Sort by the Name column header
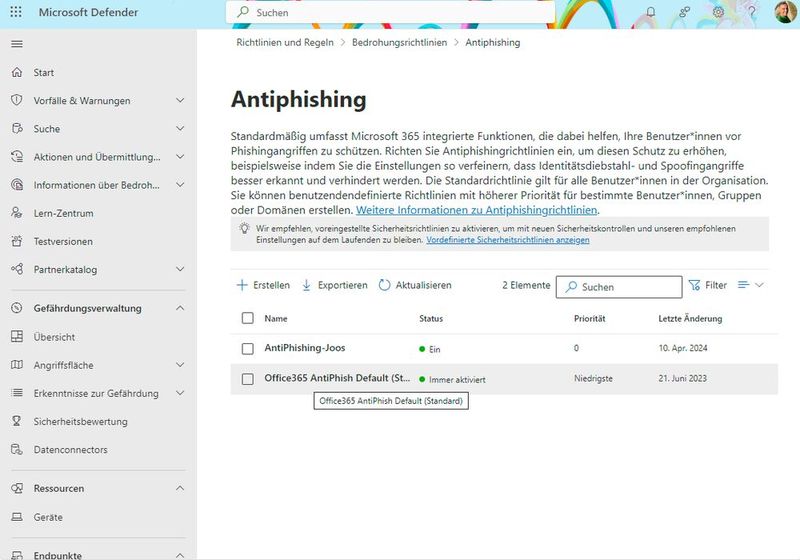This screenshot has height=560, width=800. click(x=276, y=318)
